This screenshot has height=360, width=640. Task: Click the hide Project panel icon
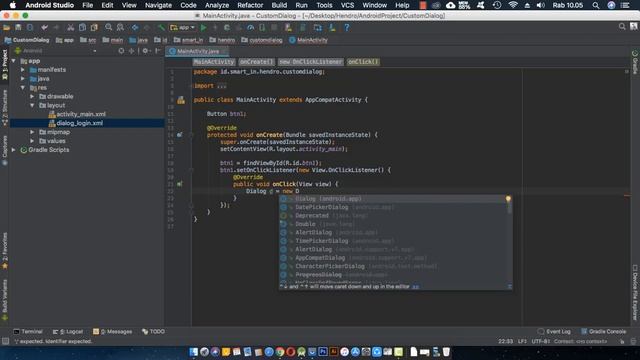(158, 51)
